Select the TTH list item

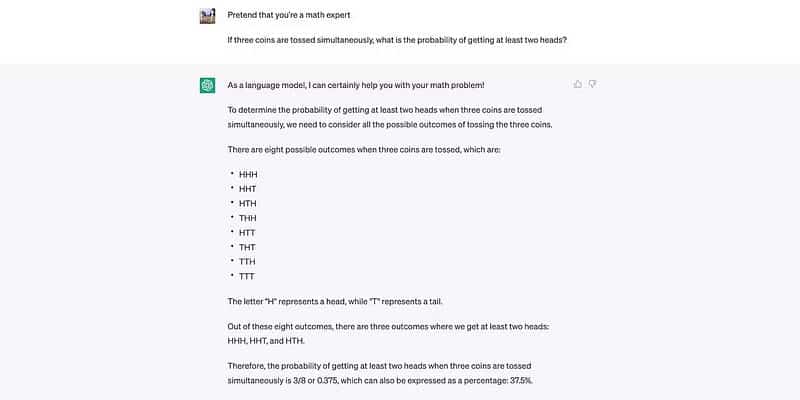[247, 261]
